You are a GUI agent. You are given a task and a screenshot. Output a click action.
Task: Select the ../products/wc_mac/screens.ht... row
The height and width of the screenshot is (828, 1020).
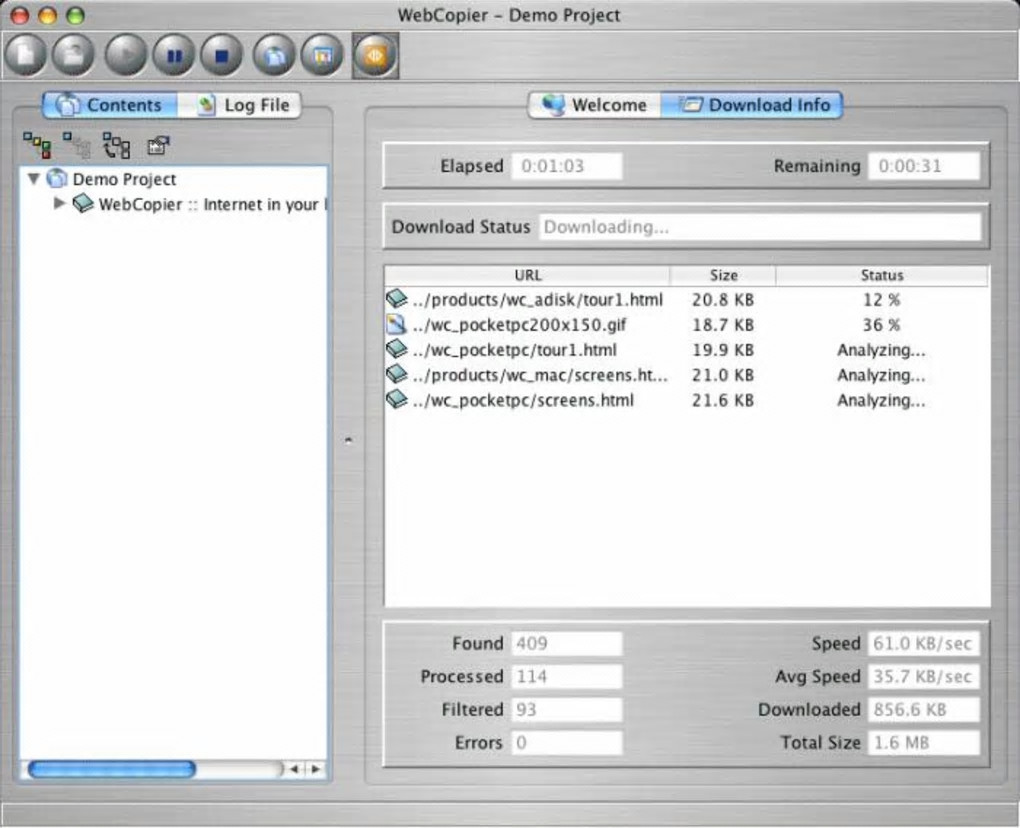coord(686,375)
